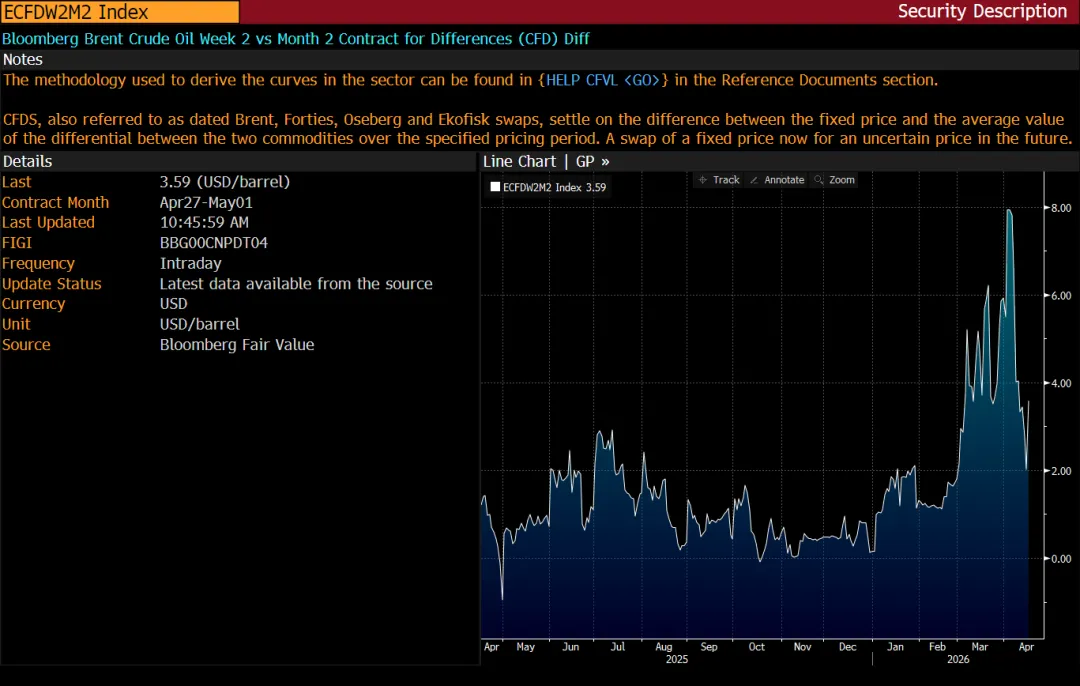The image size is (1080, 686).
Task: Click the Zoom button label
Action: point(842,180)
